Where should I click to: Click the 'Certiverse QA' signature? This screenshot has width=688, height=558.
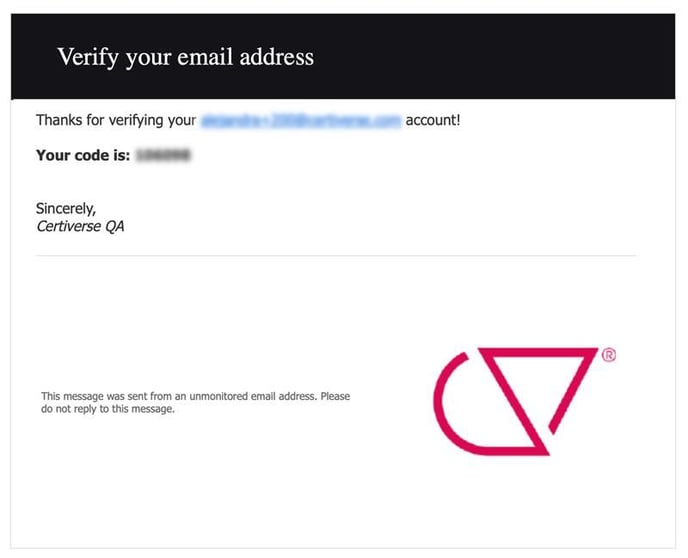point(80,226)
